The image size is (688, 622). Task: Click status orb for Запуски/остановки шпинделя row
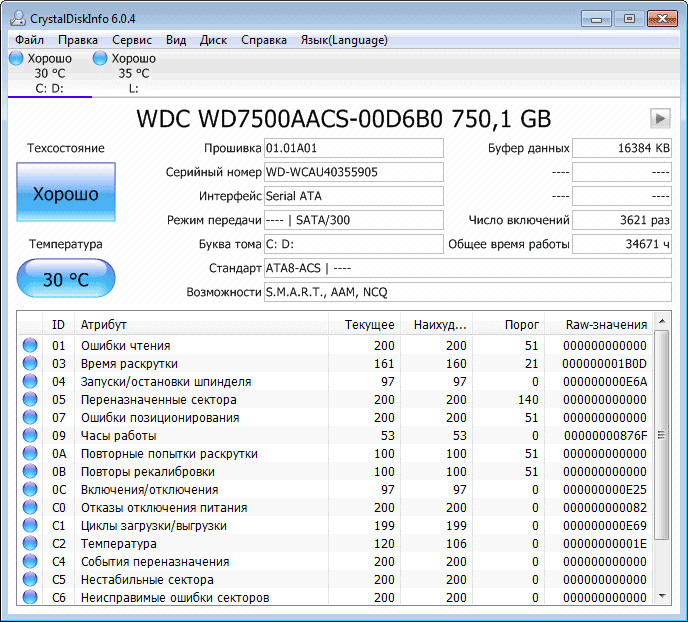click(x=30, y=381)
